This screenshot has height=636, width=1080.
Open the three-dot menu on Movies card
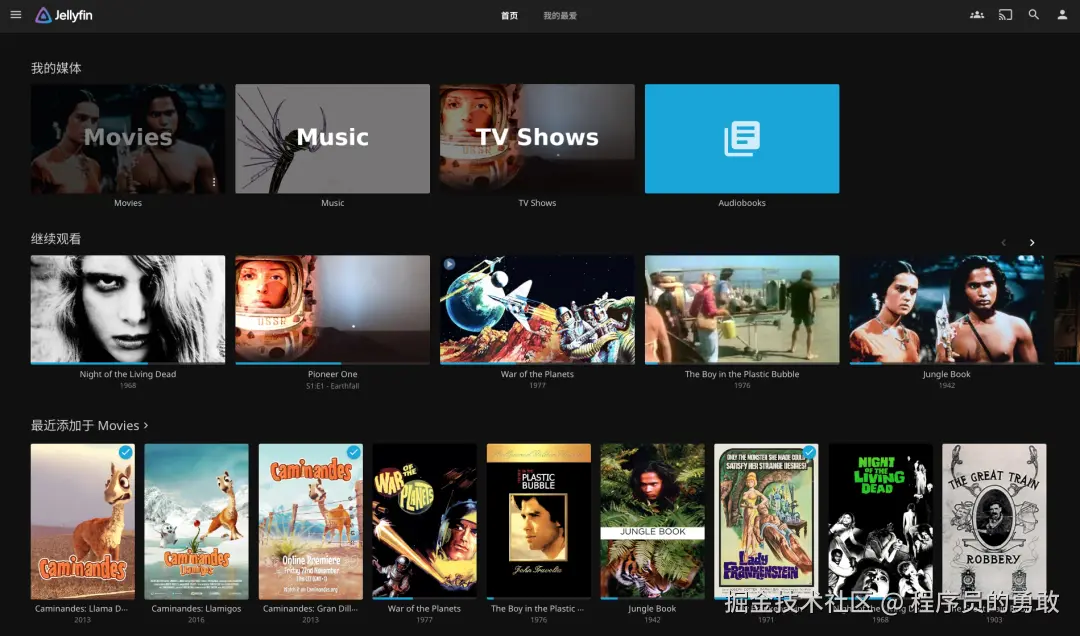(x=214, y=182)
